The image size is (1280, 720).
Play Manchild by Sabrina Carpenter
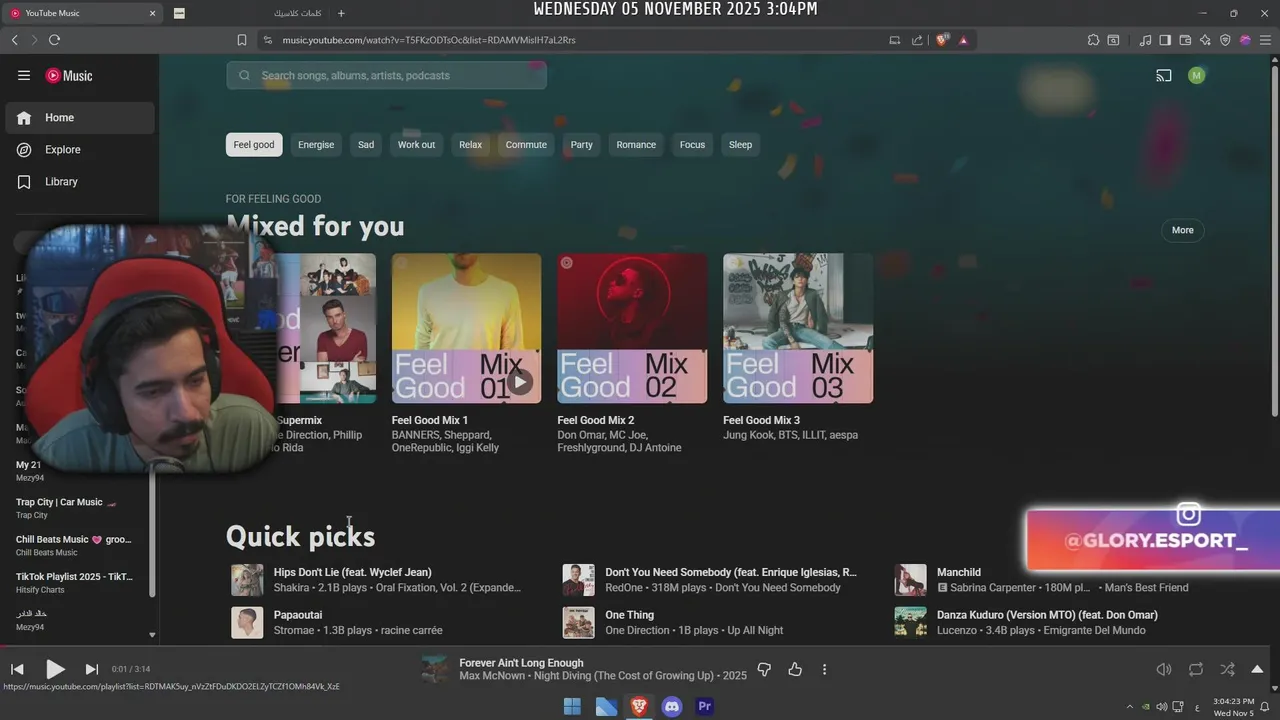click(x=959, y=572)
